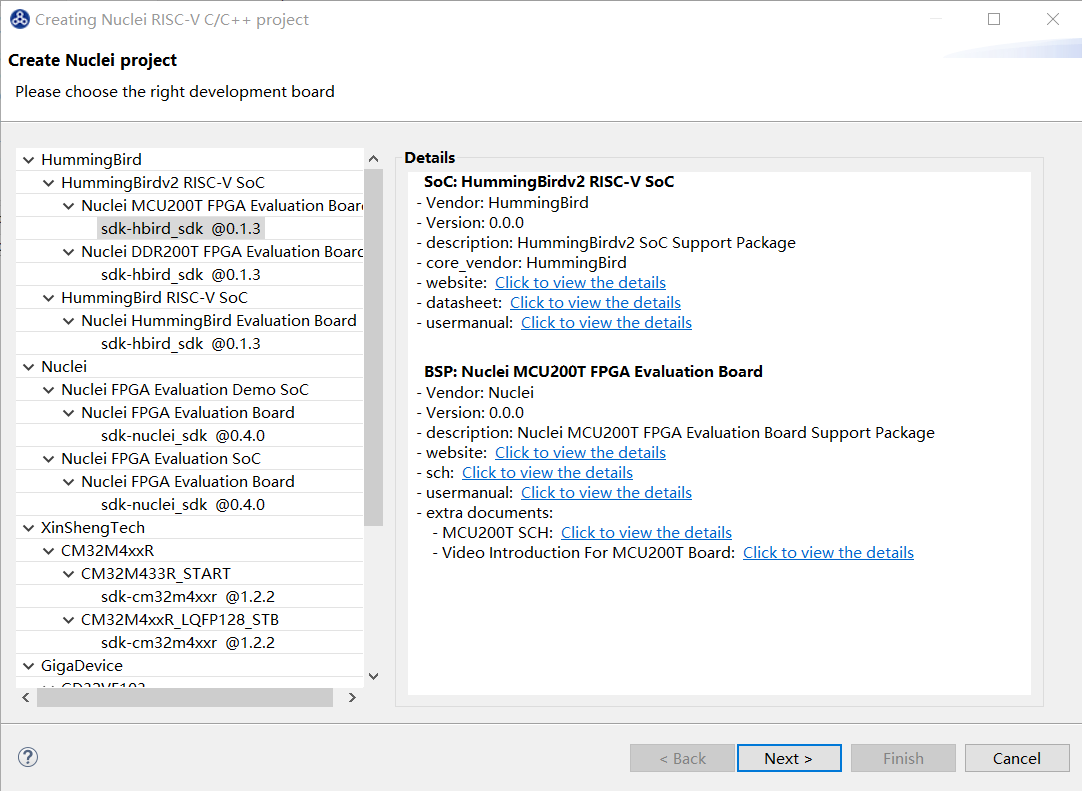Open the help question mark icon
The image size is (1082, 791).
(x=28, y=757)
